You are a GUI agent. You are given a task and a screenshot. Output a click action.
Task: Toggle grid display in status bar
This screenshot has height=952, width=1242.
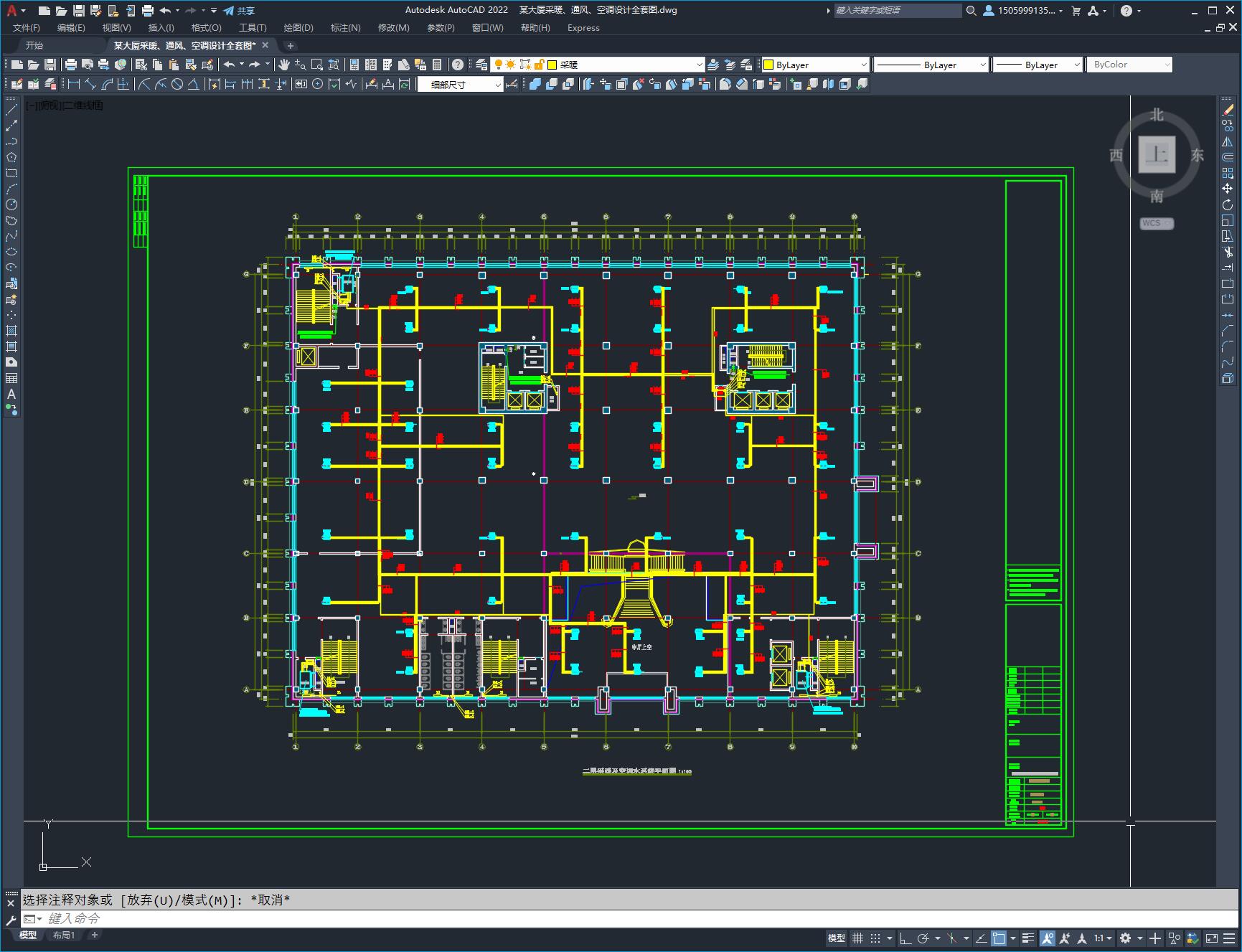point(857,938)
